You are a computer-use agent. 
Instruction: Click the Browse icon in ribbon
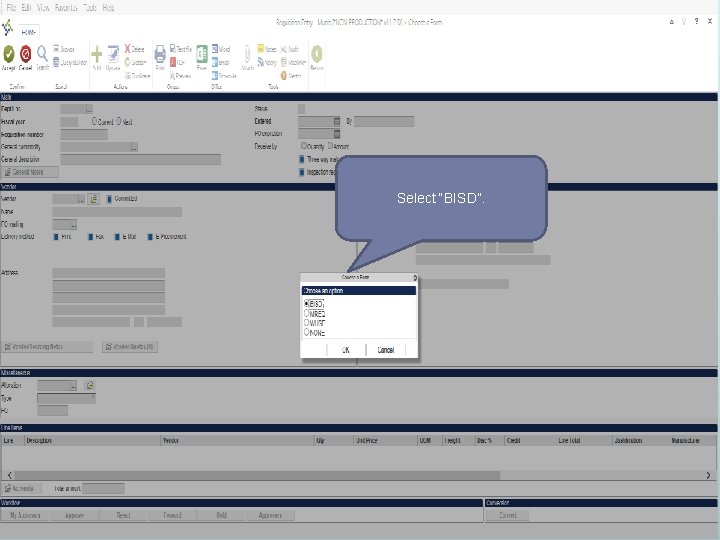pos(56,49)
